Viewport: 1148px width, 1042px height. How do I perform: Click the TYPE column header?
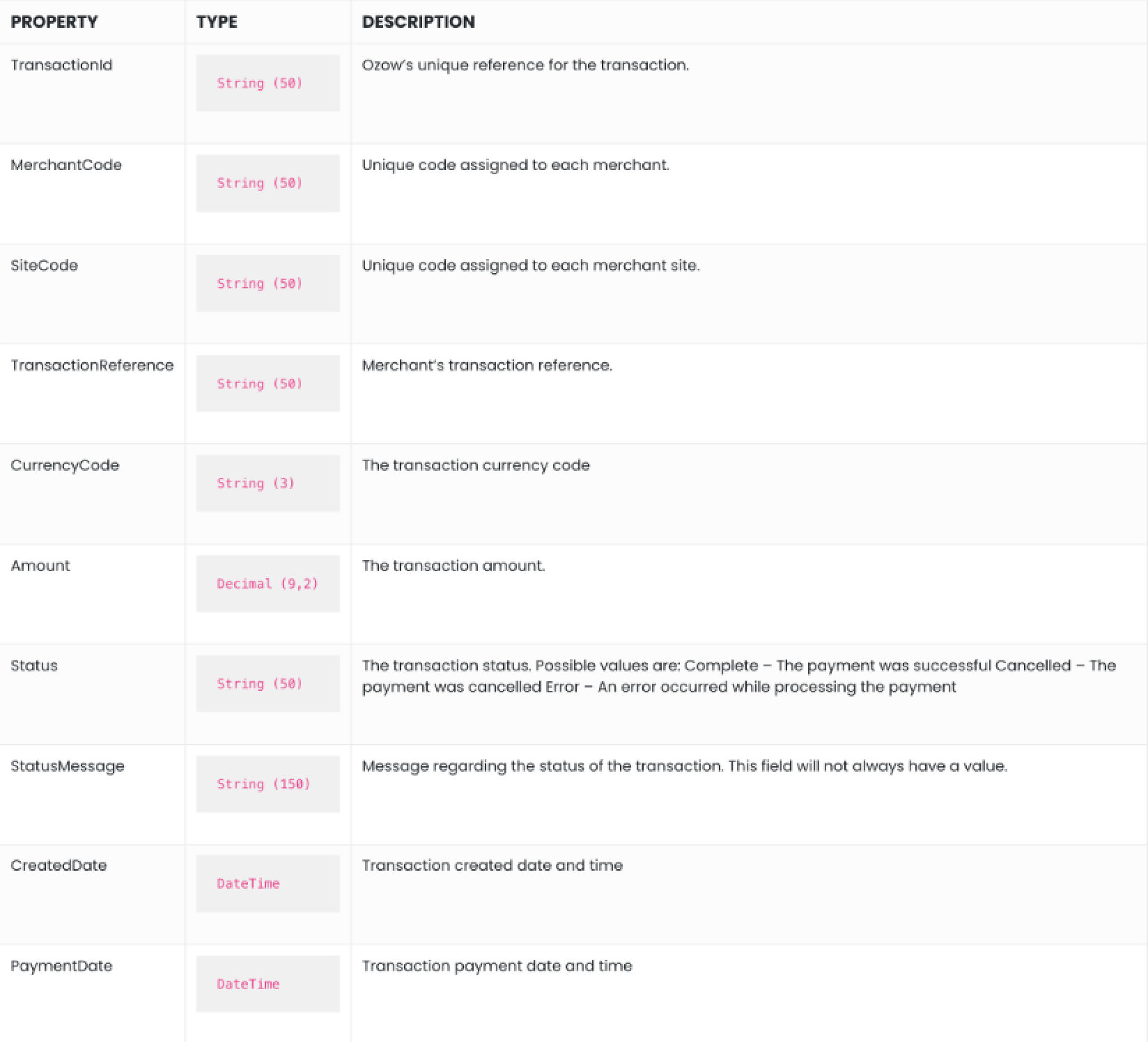click(x=217, y=22)
